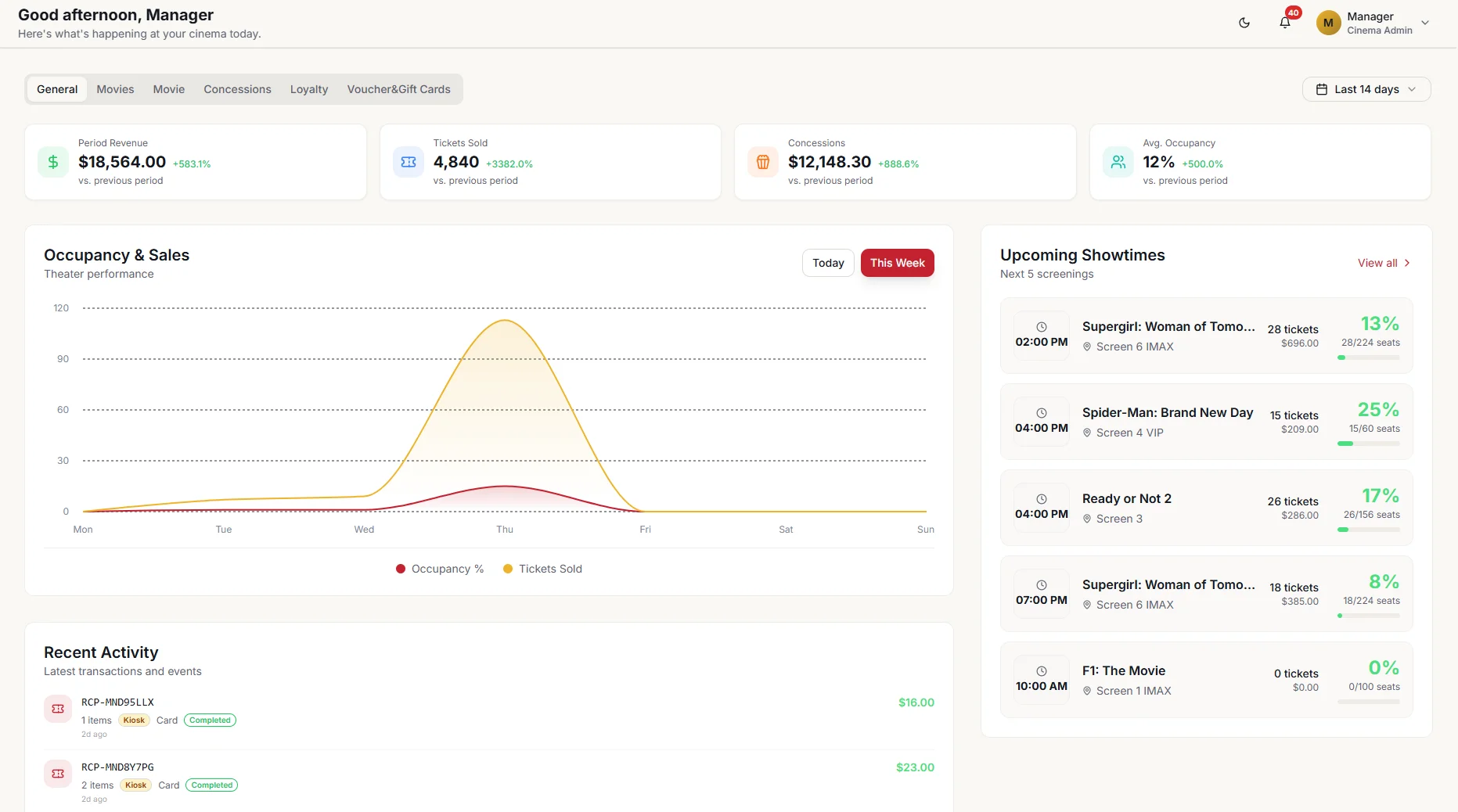Open the Voucher&Gift Cards tab
This screenshot has height=812, width=1458.
pyautogui.click(x=398, y=89)
